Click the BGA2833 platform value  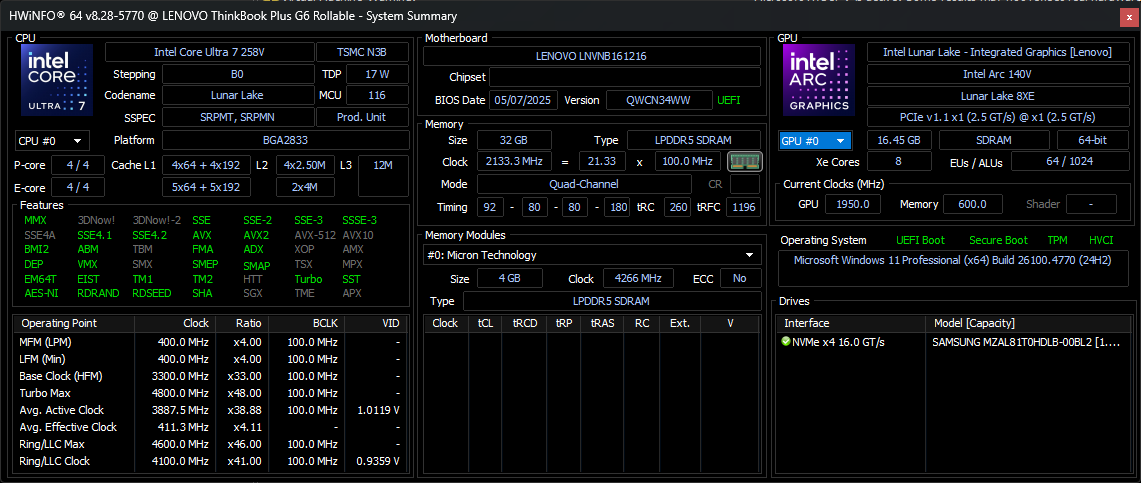[x=285, y=140]
